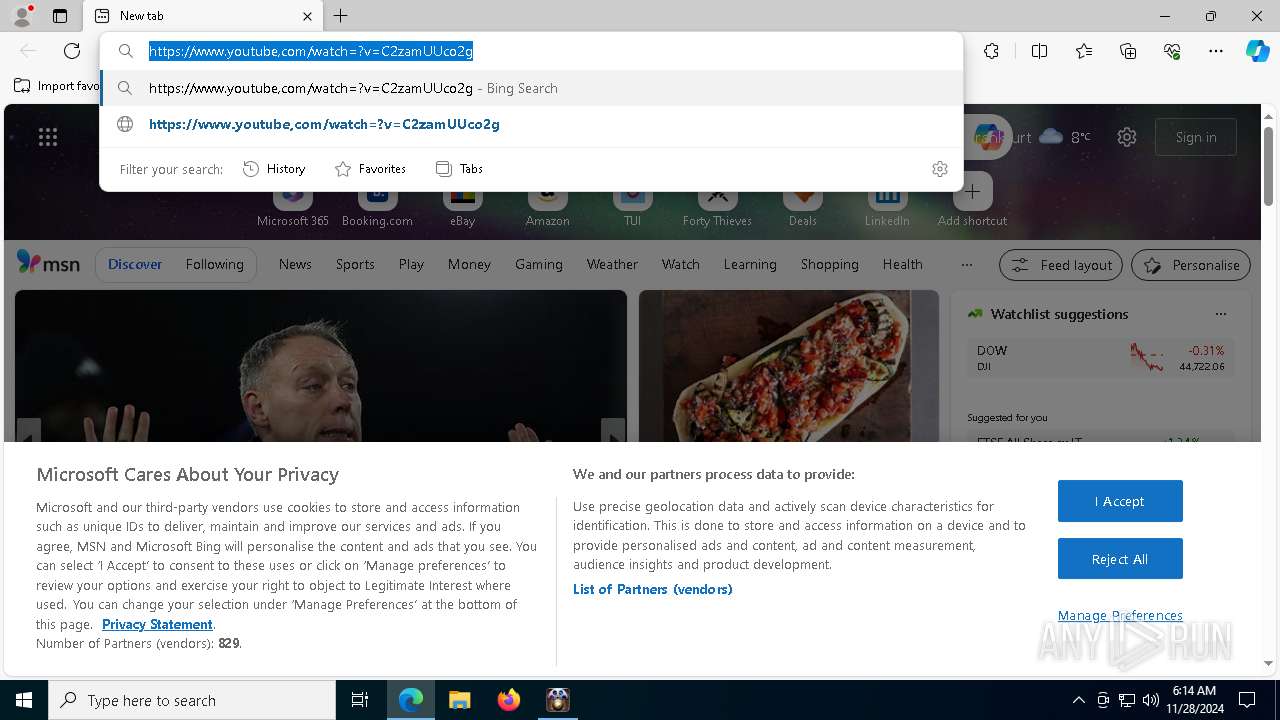Viewport: 1280px width, 720px height.
Task: Open the Windows Start menu
Action: point(24,700)
